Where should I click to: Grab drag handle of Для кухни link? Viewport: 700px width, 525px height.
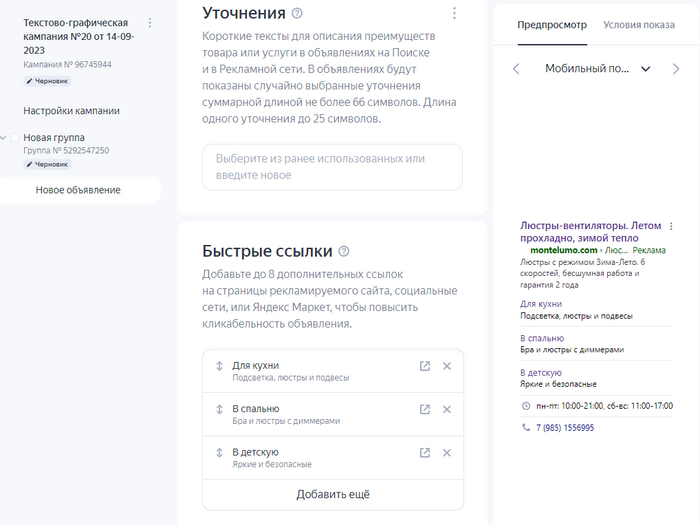pyautogui.click(x=219, y=366)
